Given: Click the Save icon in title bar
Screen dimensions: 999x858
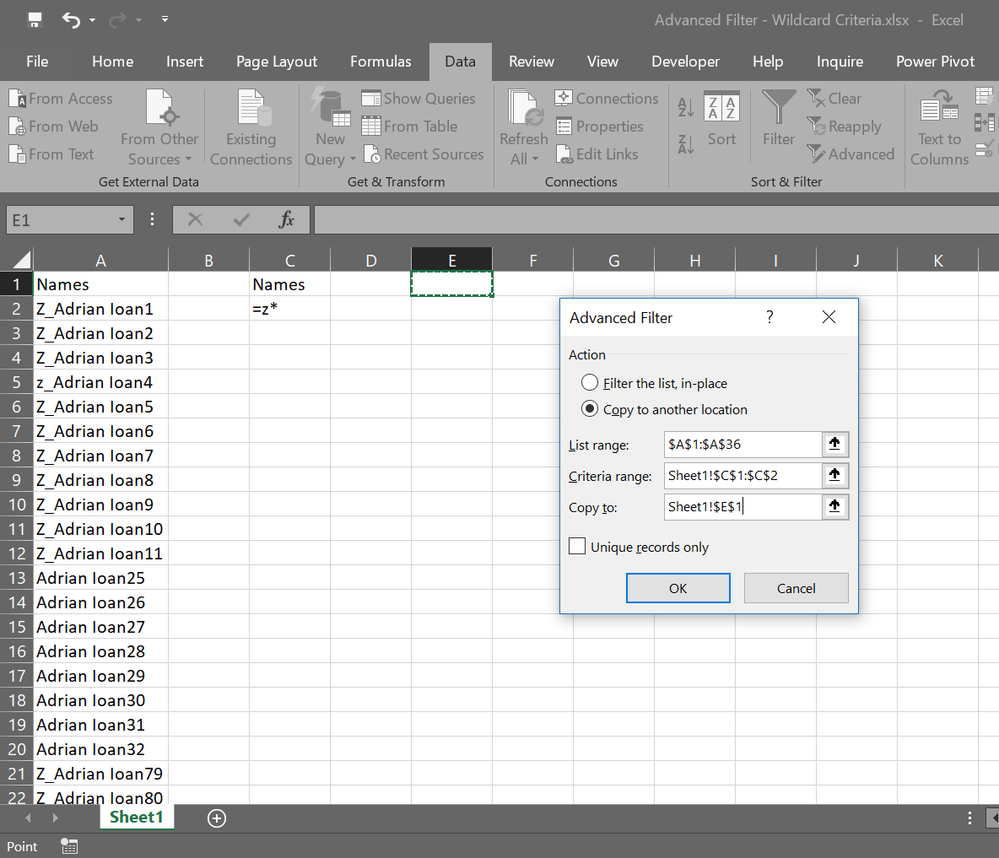Looking at the screenshot, I should coord(35,19).
